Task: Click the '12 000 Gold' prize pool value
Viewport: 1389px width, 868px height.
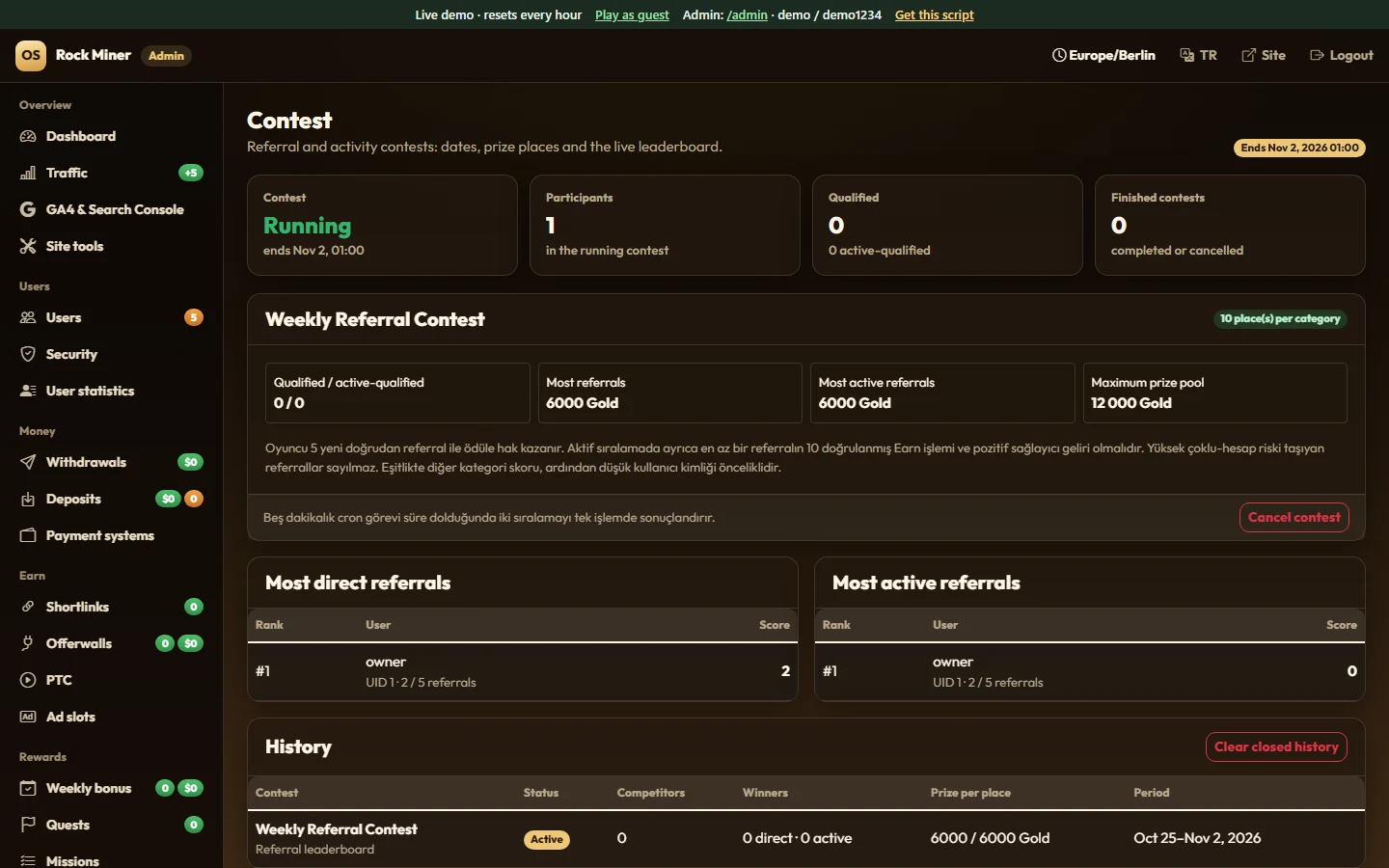Action: tap(1131, 403)
